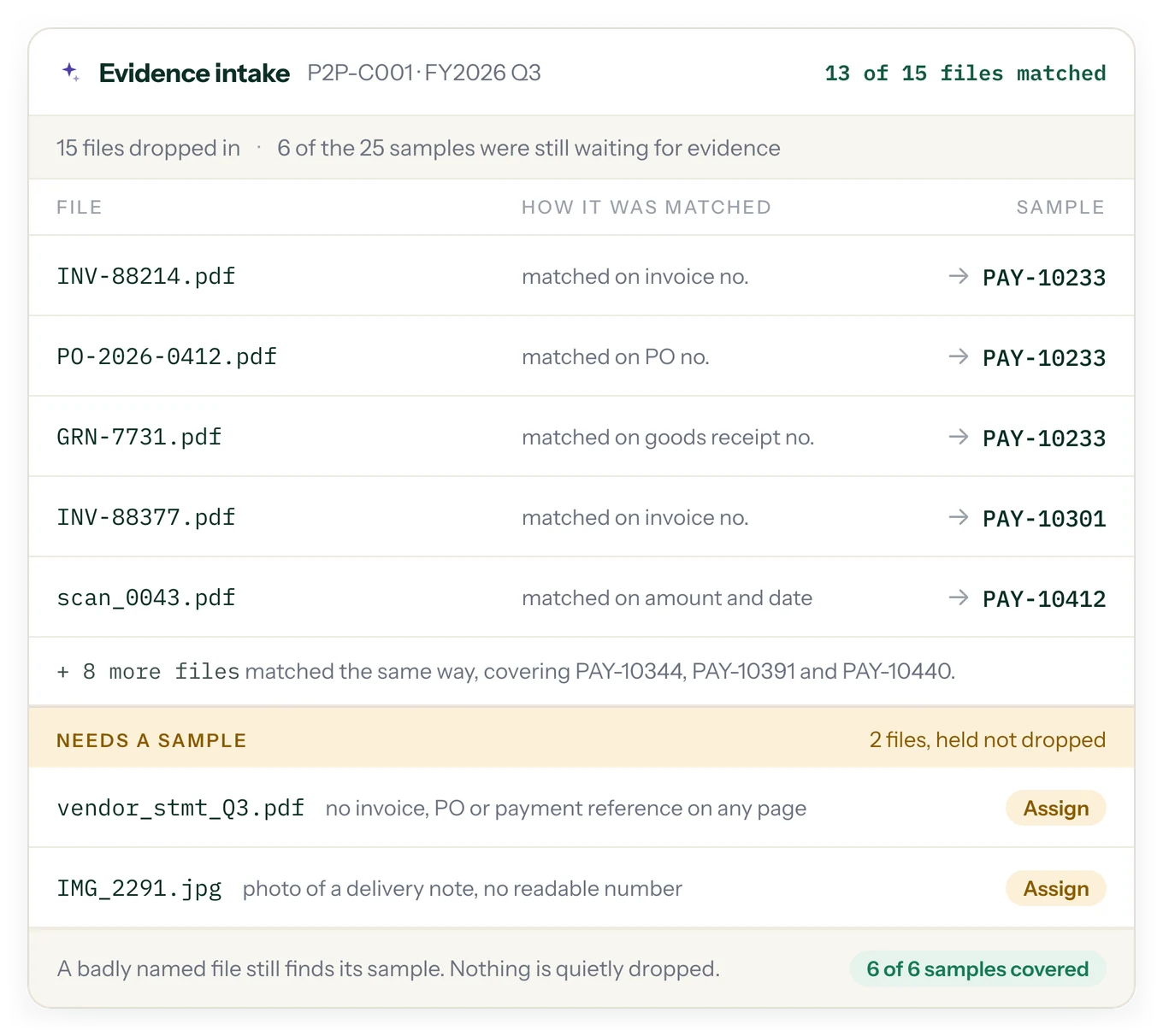Click the '13 of 15 files matched' status
The image size is (1163, 1036).
(x=965, y=74)
